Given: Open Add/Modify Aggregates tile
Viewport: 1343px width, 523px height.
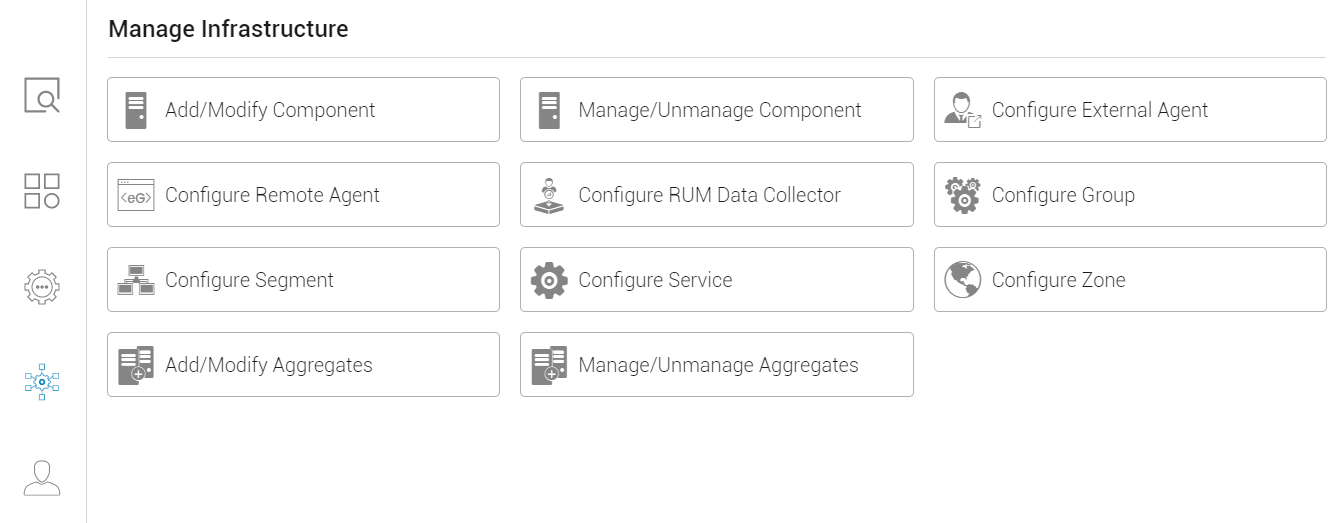Looking at the screenshot, I should [303, 365].
